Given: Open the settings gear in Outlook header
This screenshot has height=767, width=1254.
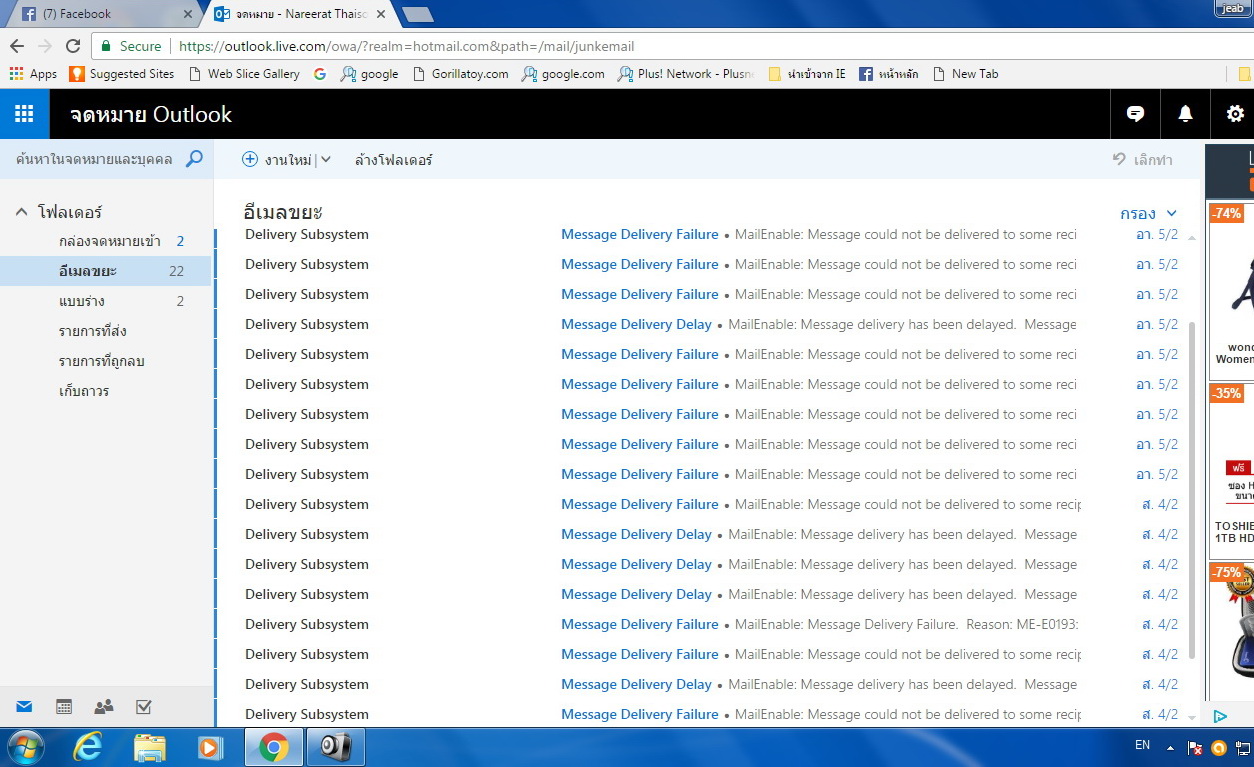Looking at the screenshot, I should point(1235,114).
